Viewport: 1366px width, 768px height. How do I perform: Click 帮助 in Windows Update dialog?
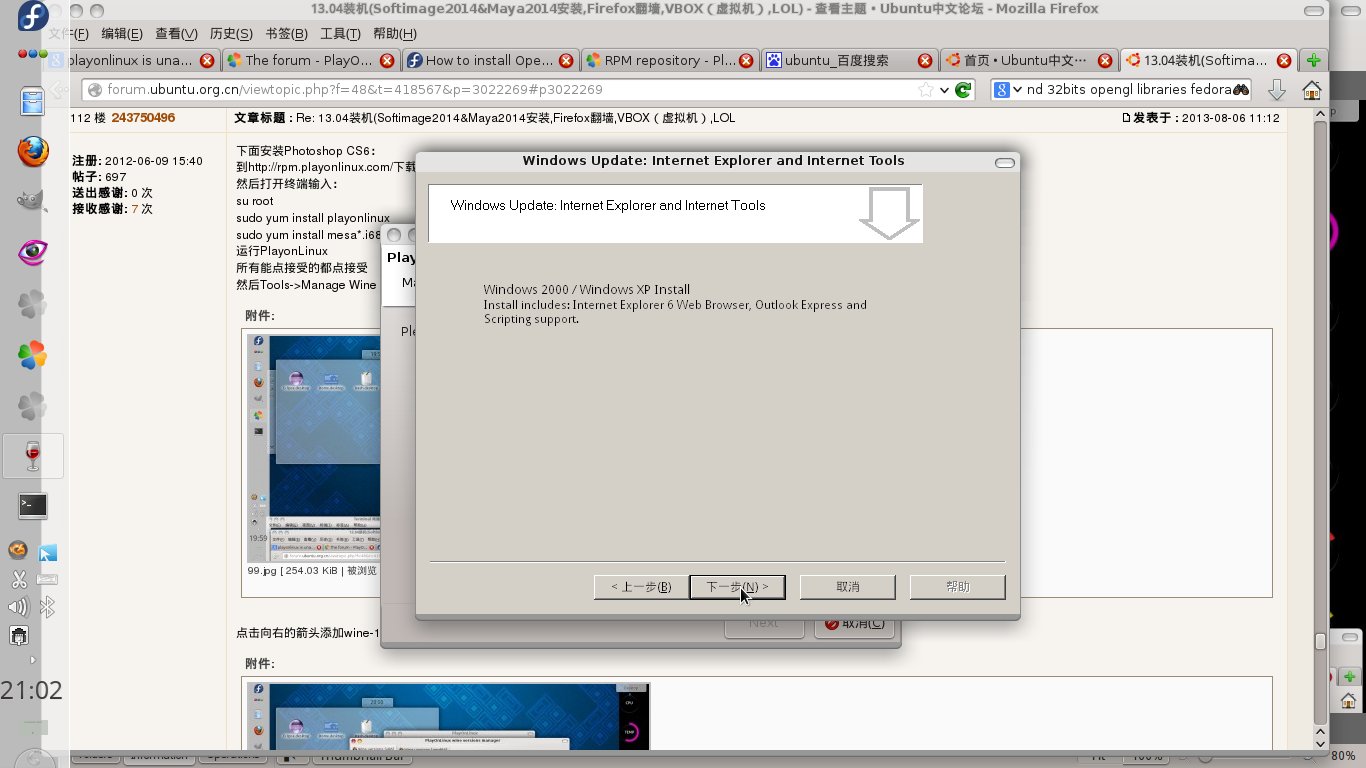(957, 587)
